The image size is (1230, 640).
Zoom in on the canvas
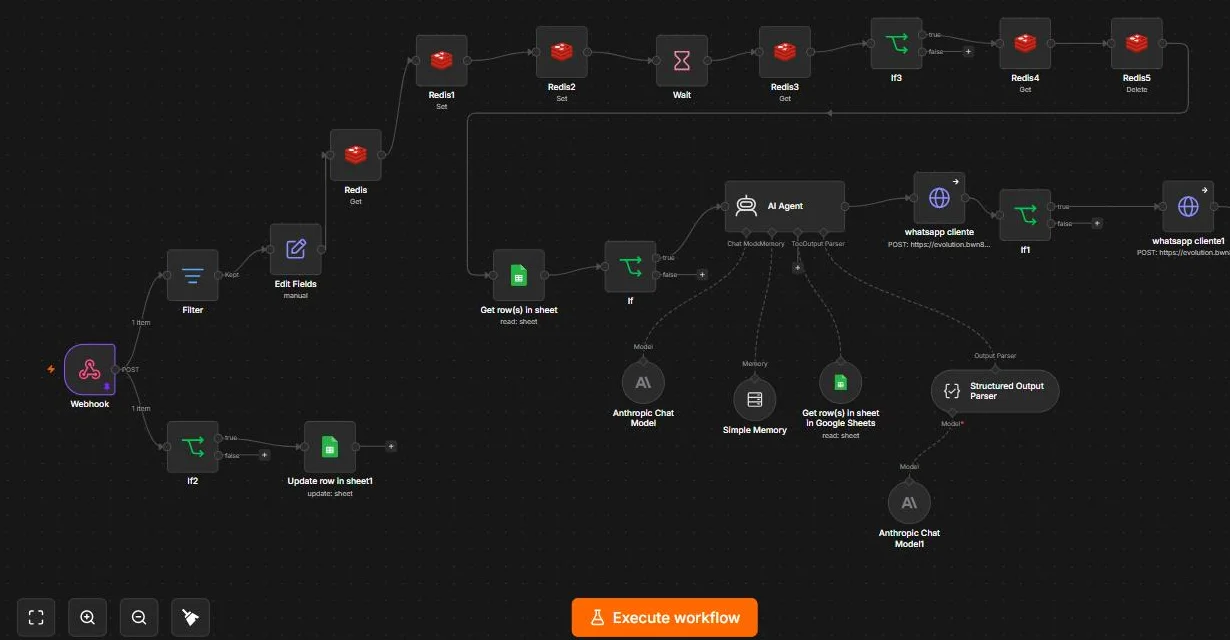click(88, 617)
